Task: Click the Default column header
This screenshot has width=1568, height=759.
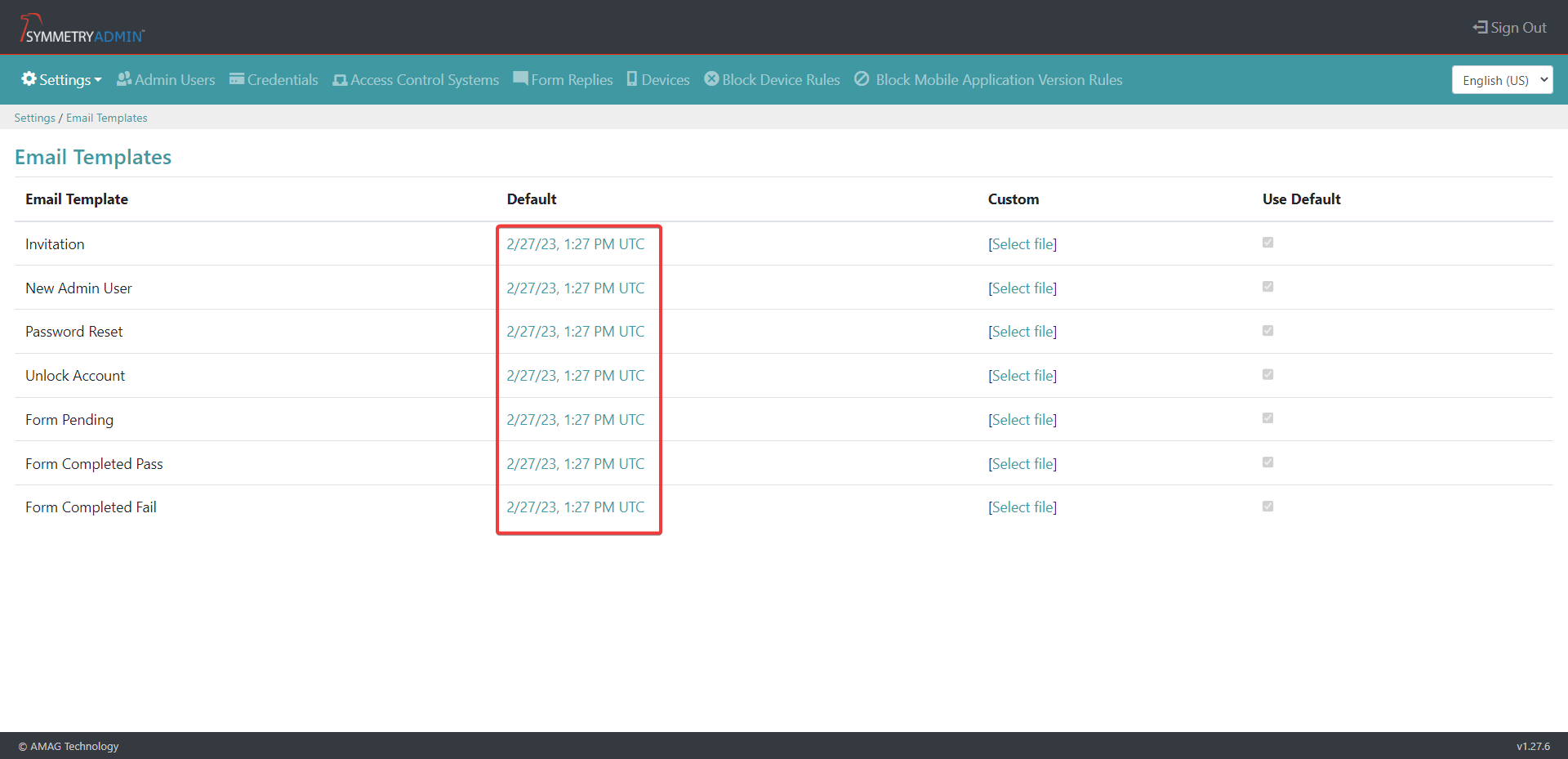Action: 532,199
